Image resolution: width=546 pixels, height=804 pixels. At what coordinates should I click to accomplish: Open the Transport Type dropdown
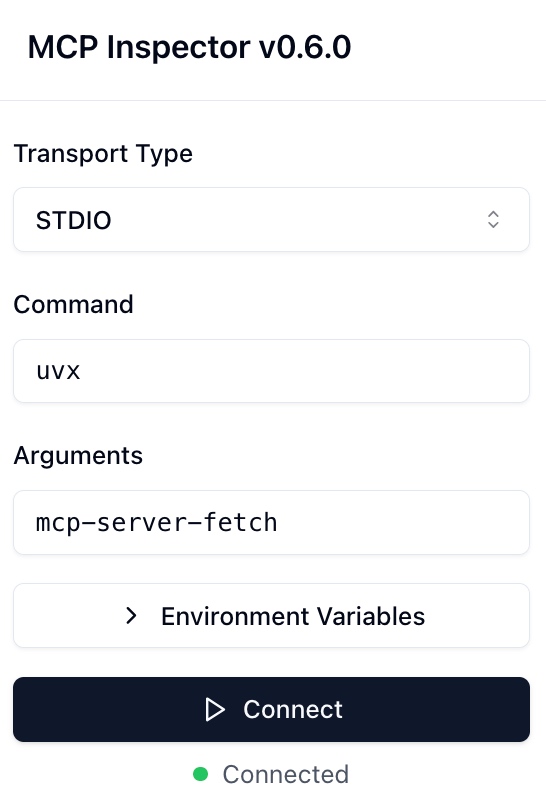click(271, 219)
